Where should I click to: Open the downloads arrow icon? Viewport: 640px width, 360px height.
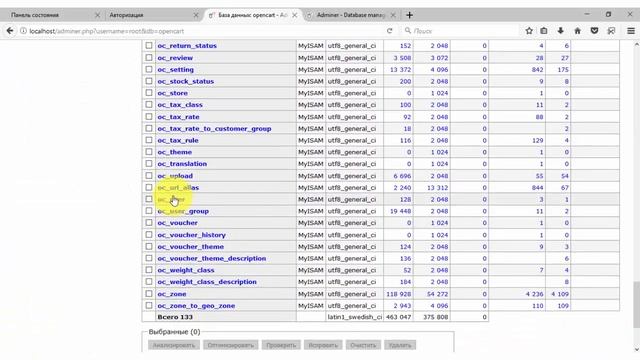point(560,31)
